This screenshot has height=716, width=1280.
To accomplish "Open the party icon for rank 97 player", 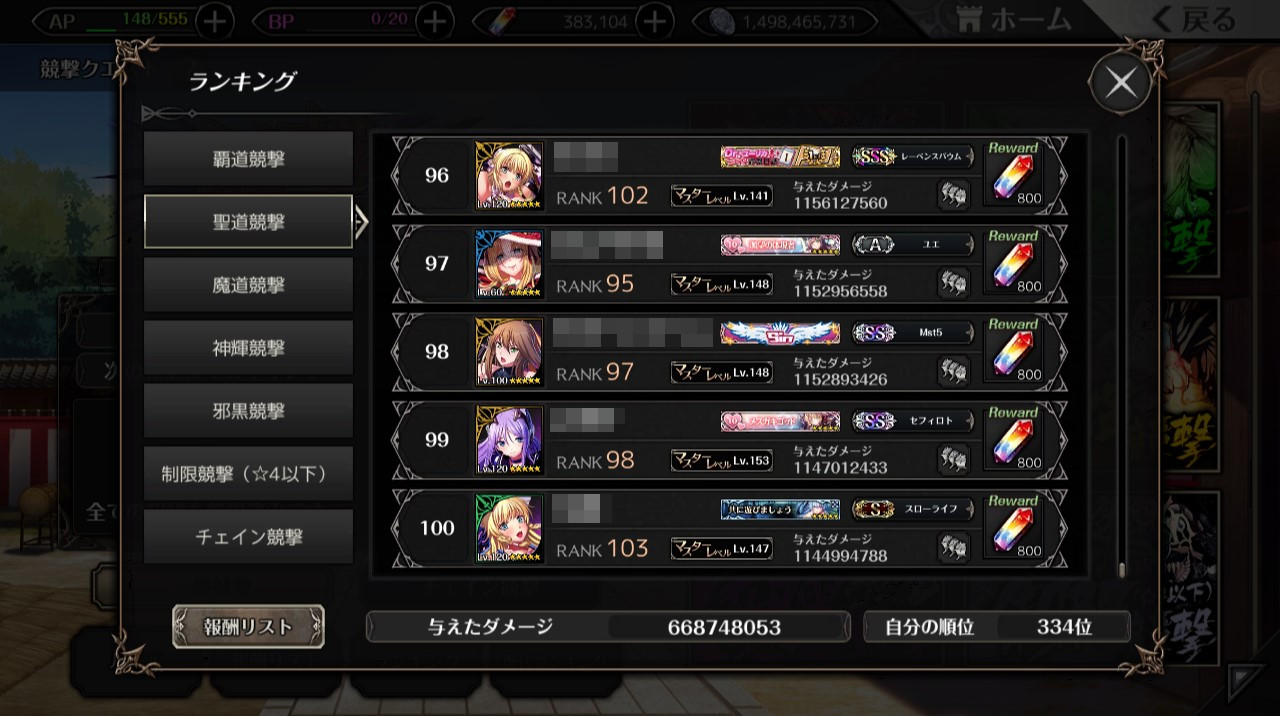I will pos(954,283).
